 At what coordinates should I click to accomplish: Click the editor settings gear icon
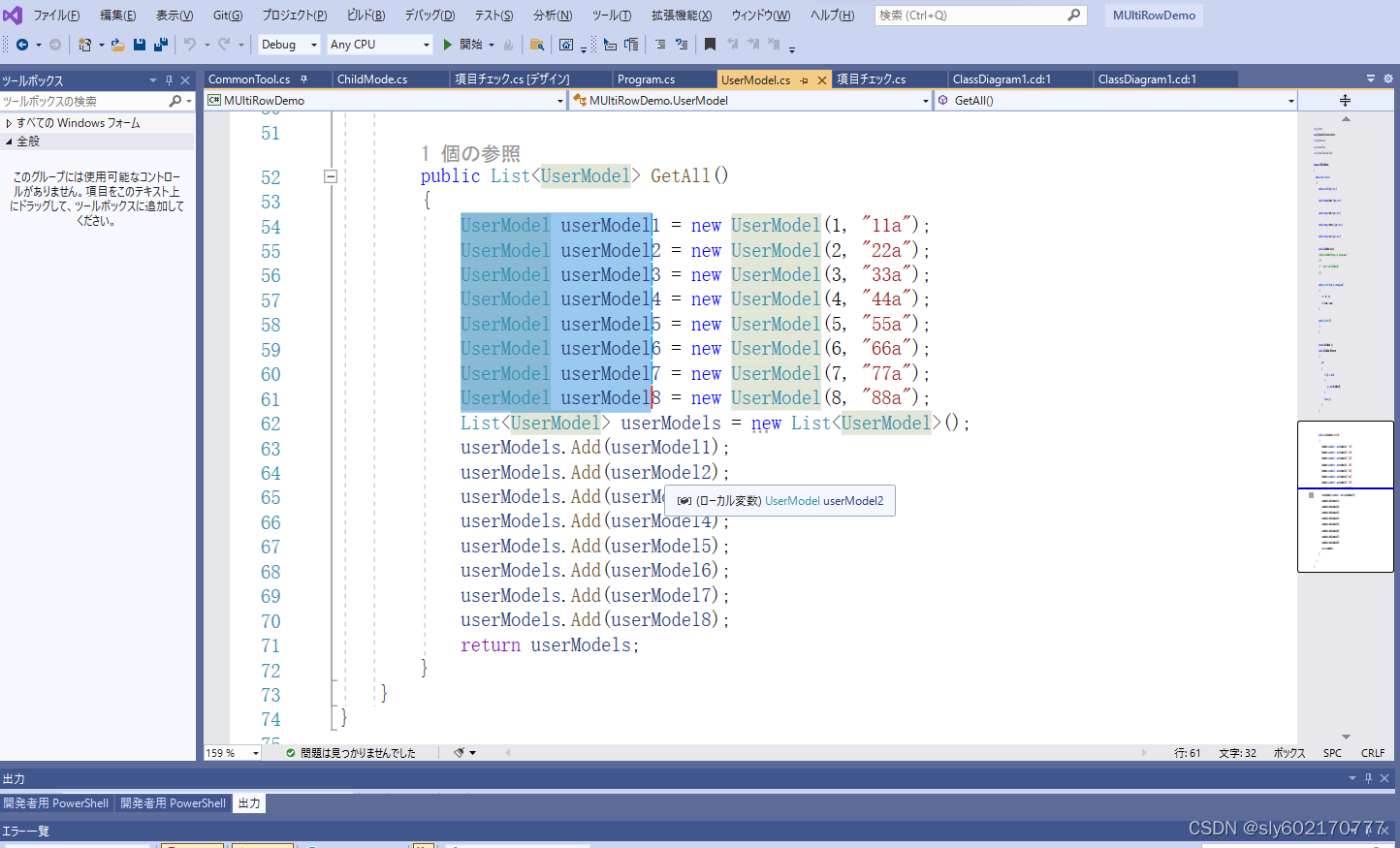tap(1387, 79)
